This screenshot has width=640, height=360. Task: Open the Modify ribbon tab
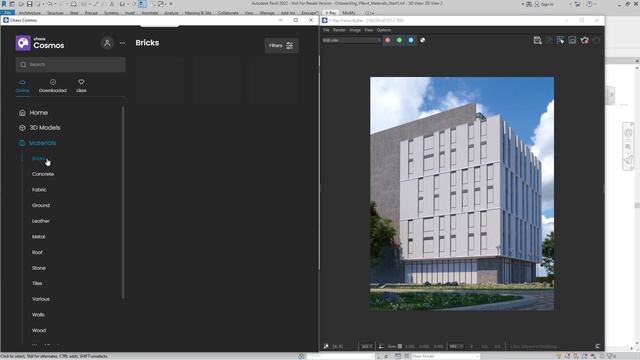pyautogui.click(x=349, y=13)
